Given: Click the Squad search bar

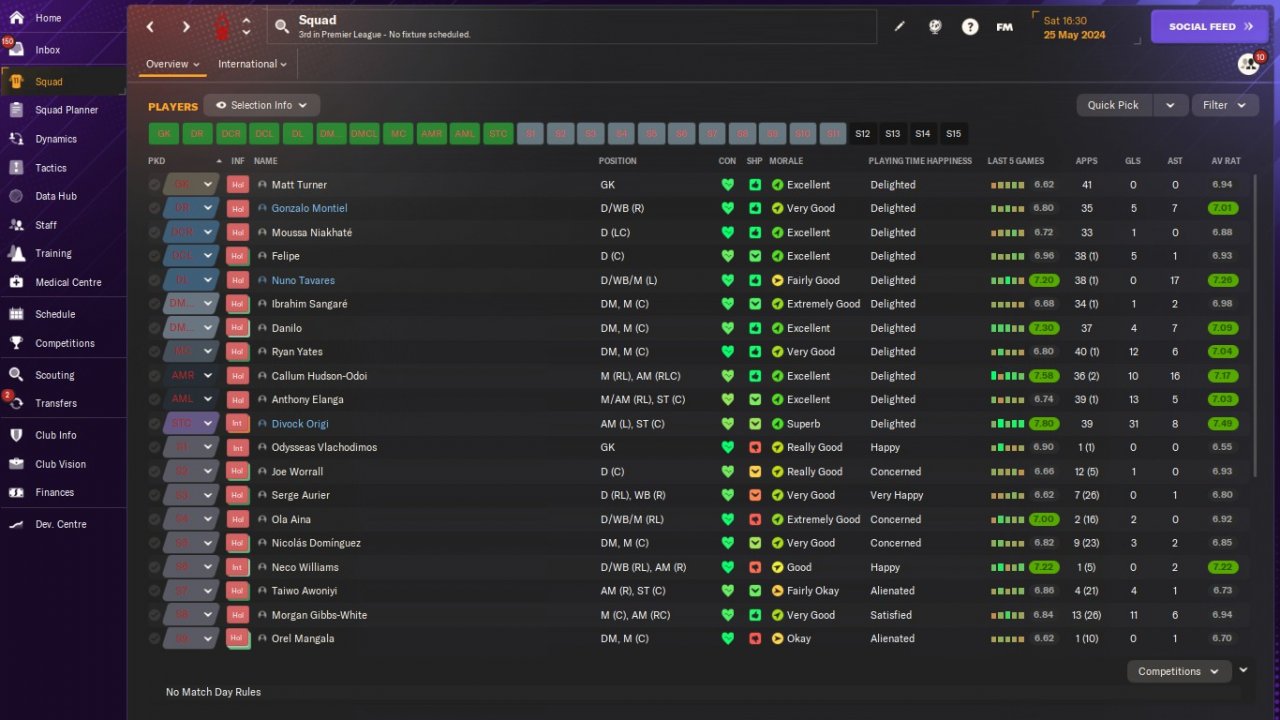Looking at the screenshot, I should [571, 27].
